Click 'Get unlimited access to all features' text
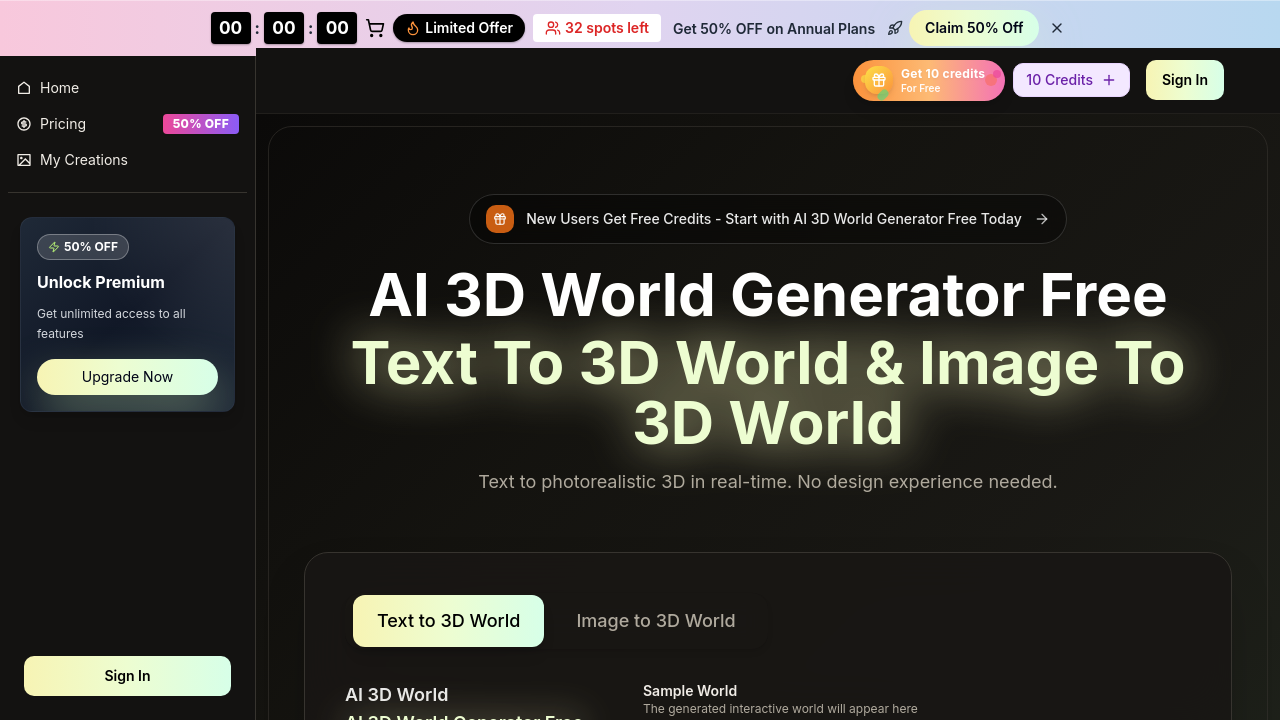Image resolution: width=1280 pixels, height=720 pixels. (111, 324)
